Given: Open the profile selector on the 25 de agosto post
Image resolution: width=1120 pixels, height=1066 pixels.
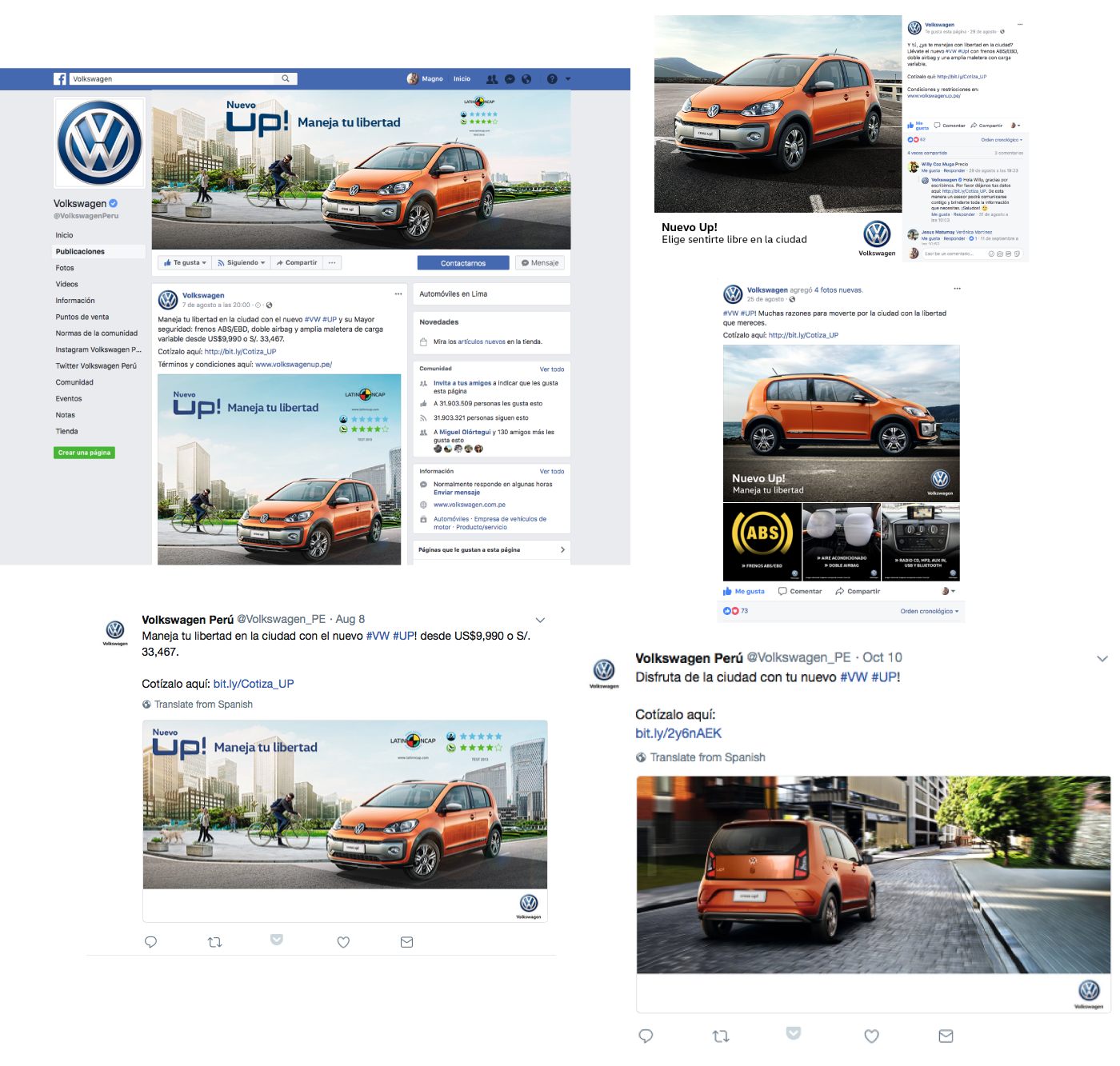Looking at the screenshot, I should tap(948, 591).
